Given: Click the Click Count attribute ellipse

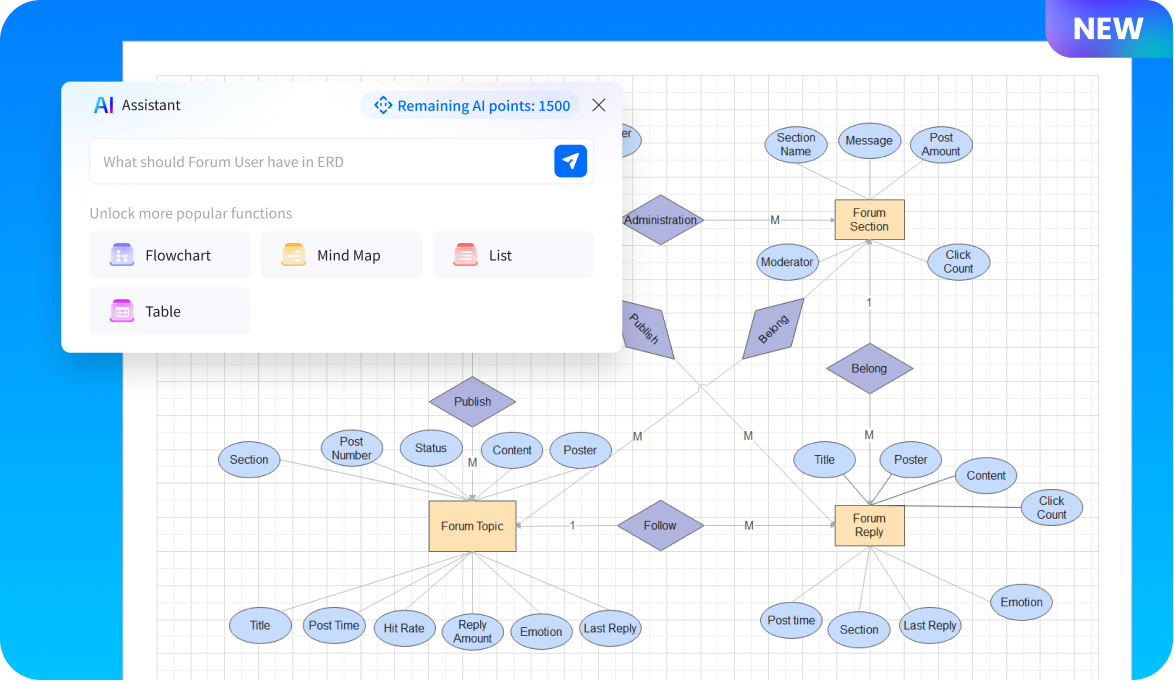Looking at the screenshot, I should point(958,262).
